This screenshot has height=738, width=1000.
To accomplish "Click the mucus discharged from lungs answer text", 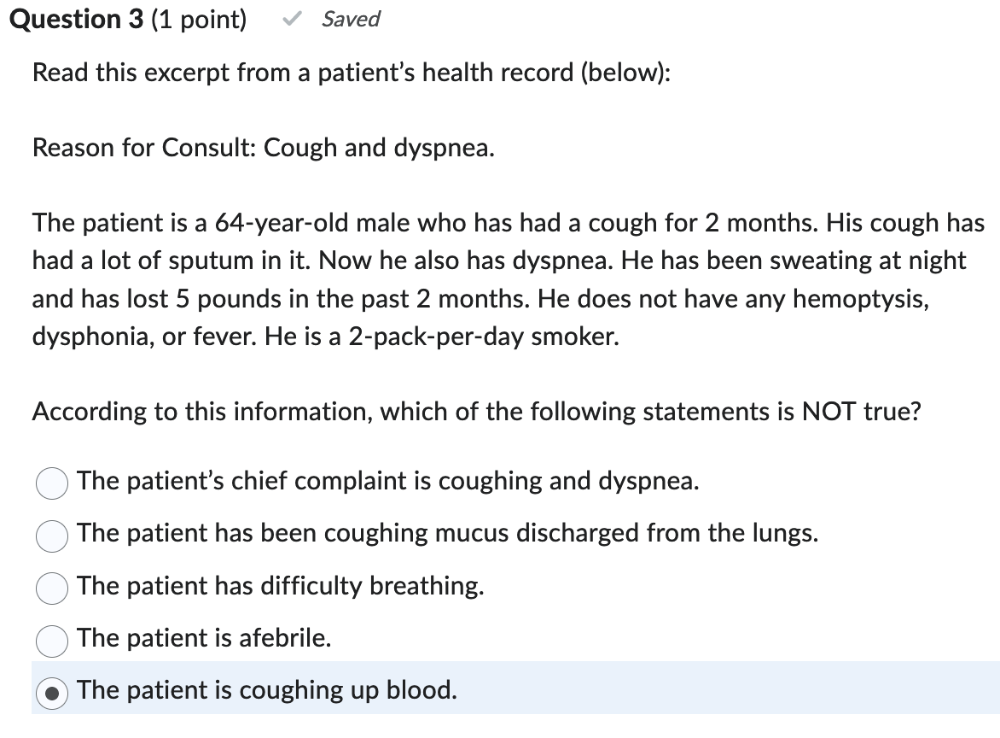I will pyautogui.click(x=447, y=533).
